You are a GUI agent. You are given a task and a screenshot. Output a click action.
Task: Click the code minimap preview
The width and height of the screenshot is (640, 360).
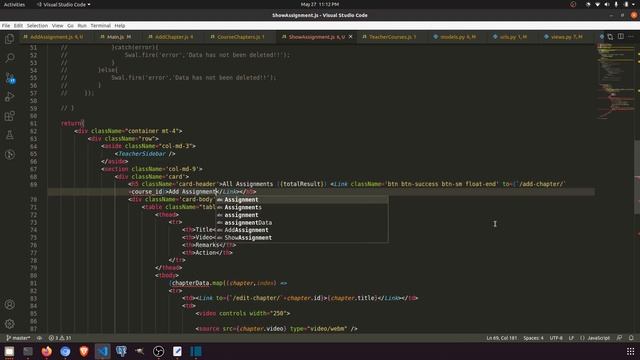coord(616,82)
